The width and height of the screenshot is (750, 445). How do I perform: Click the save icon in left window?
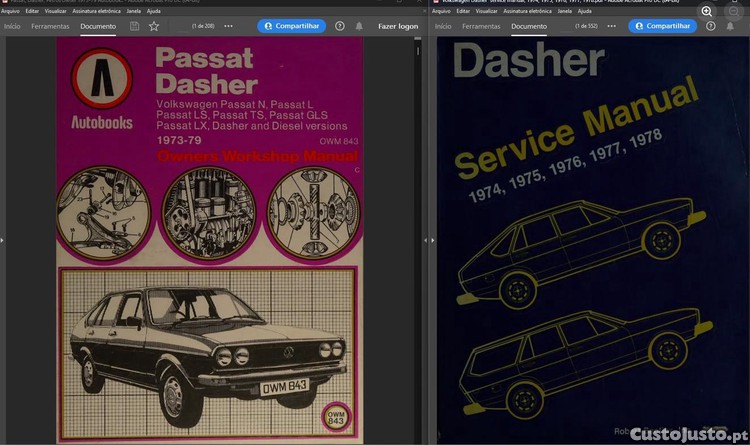[134, 26]
